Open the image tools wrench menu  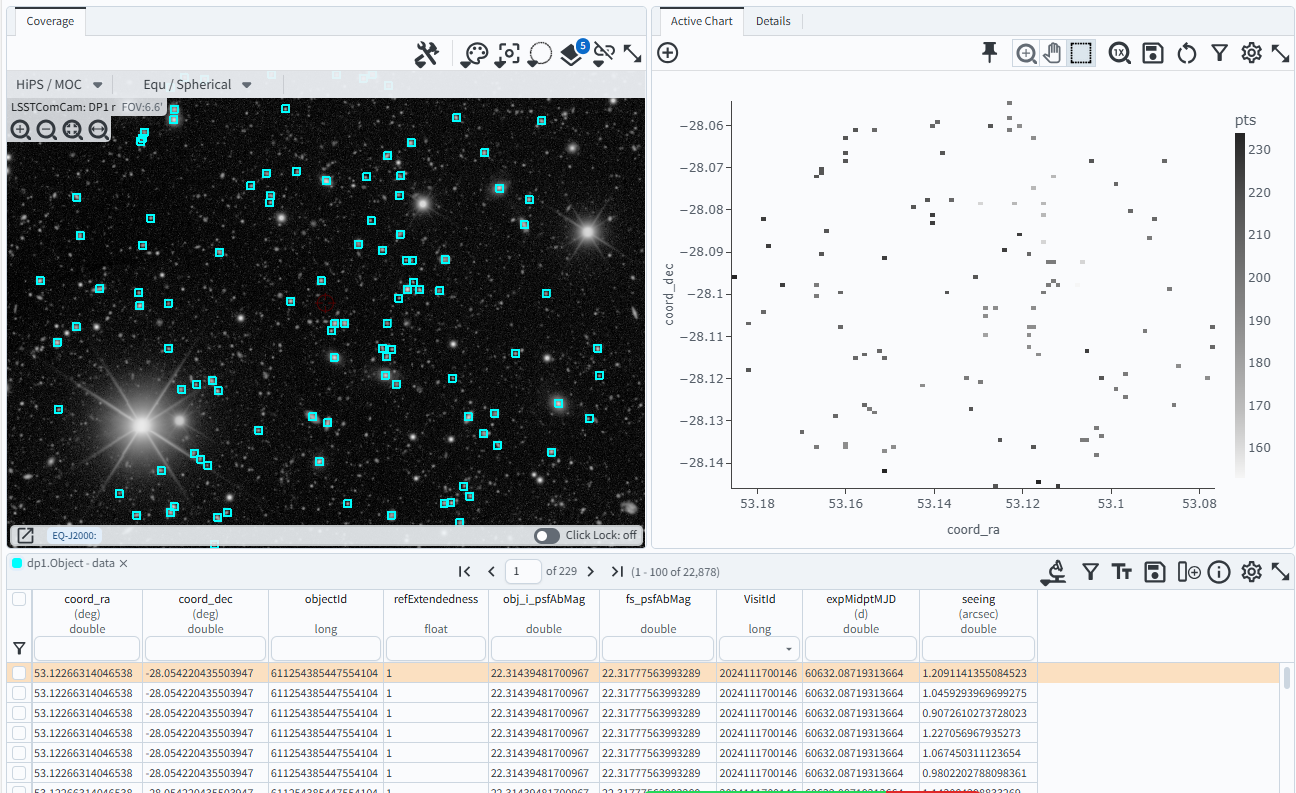pyautogui.click(x=427, y=55)
